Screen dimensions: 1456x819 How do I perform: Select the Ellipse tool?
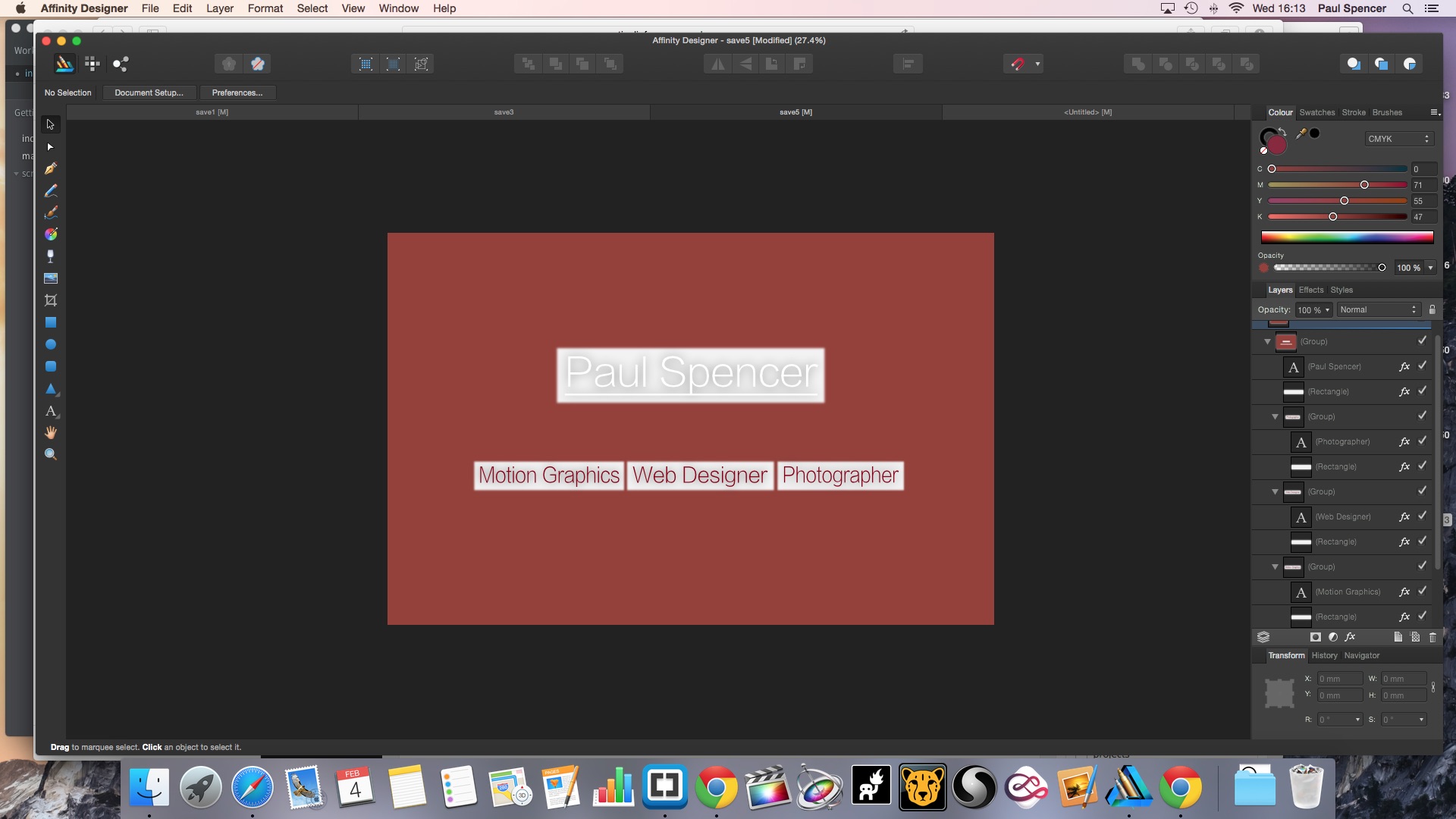[51, 344]
